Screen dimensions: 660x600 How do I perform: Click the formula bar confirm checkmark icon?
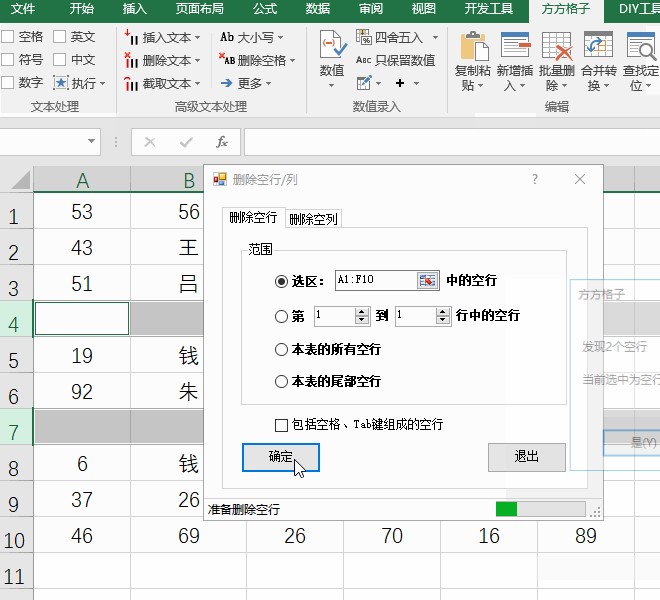click(x=186, y=142)
